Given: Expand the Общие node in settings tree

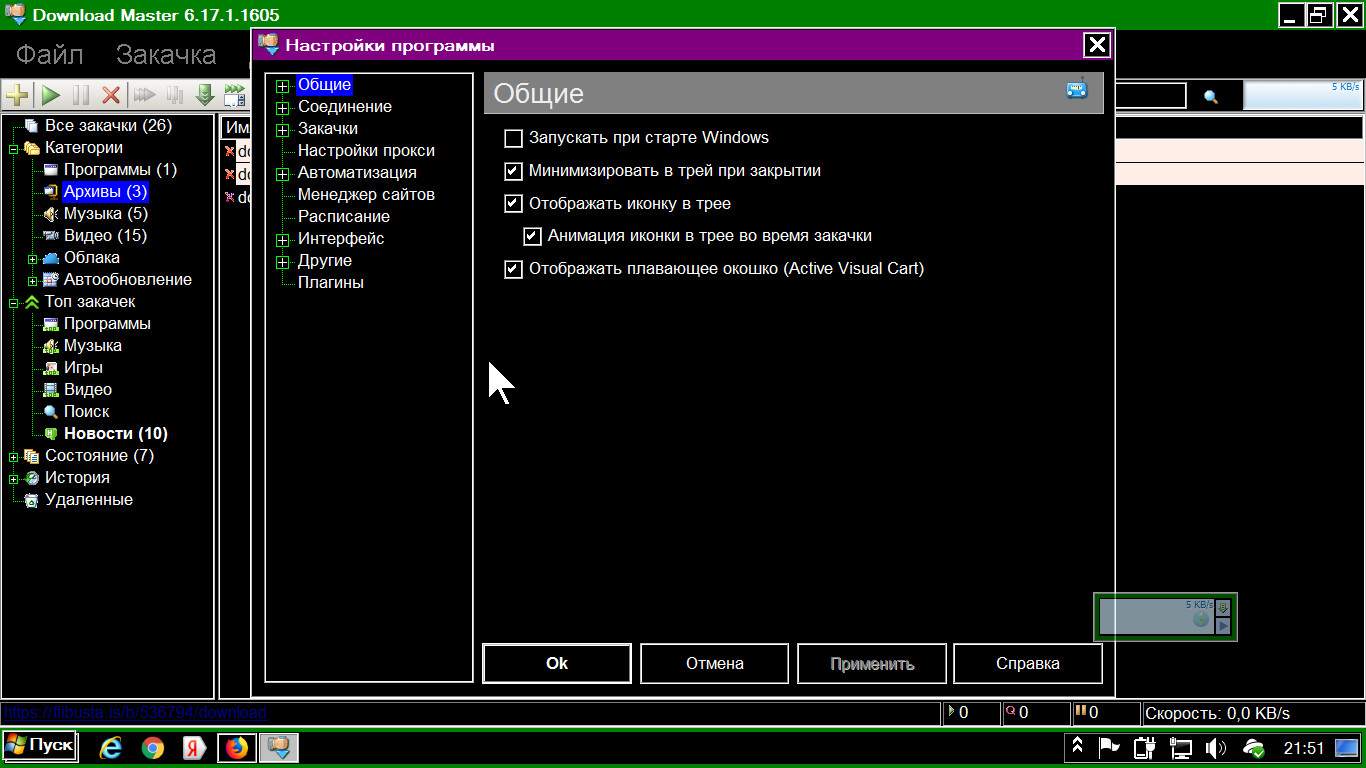Looking at the screenshot, I should pyautogui.click(x=282, y=87).
